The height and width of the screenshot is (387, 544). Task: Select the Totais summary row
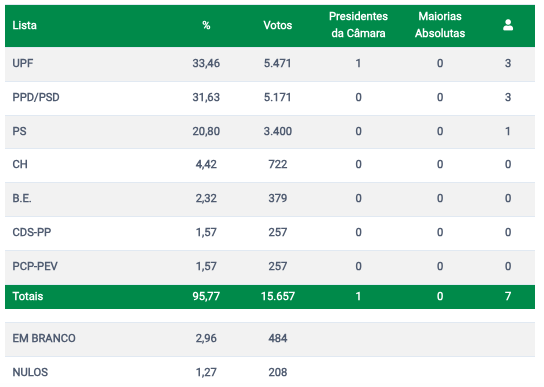(270, 296)
